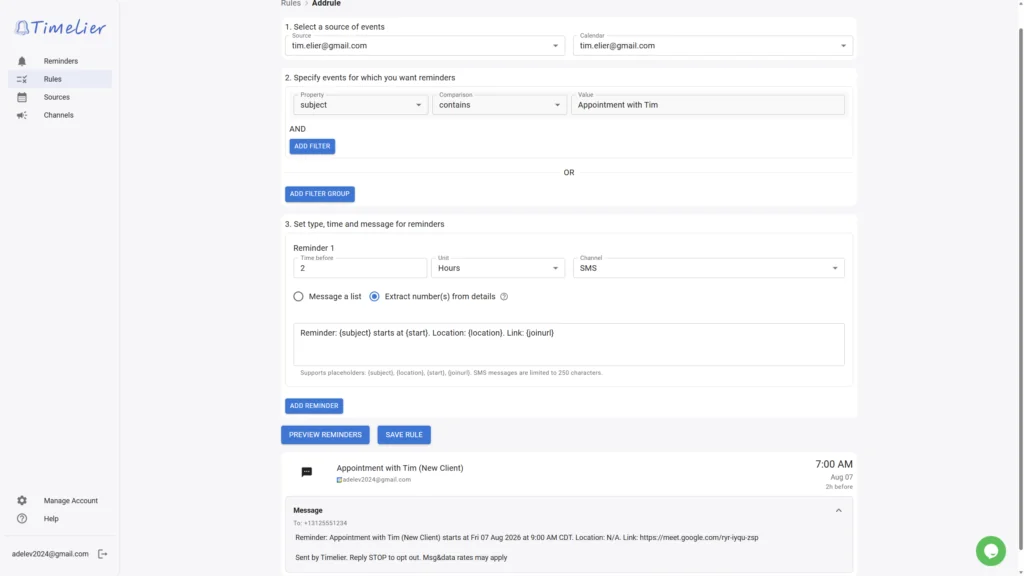The width and height of the screenshot is (1024, 576).
Task: Click the Value field containing Appointment with Tim
Action: (x=707, y=104)
